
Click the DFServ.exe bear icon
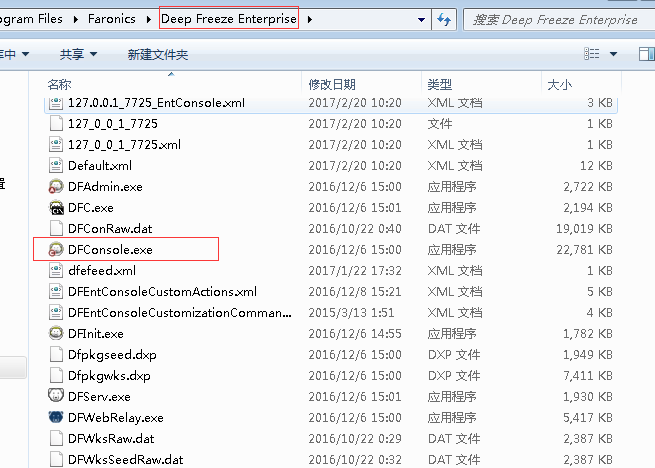click(x=56, y=396)
